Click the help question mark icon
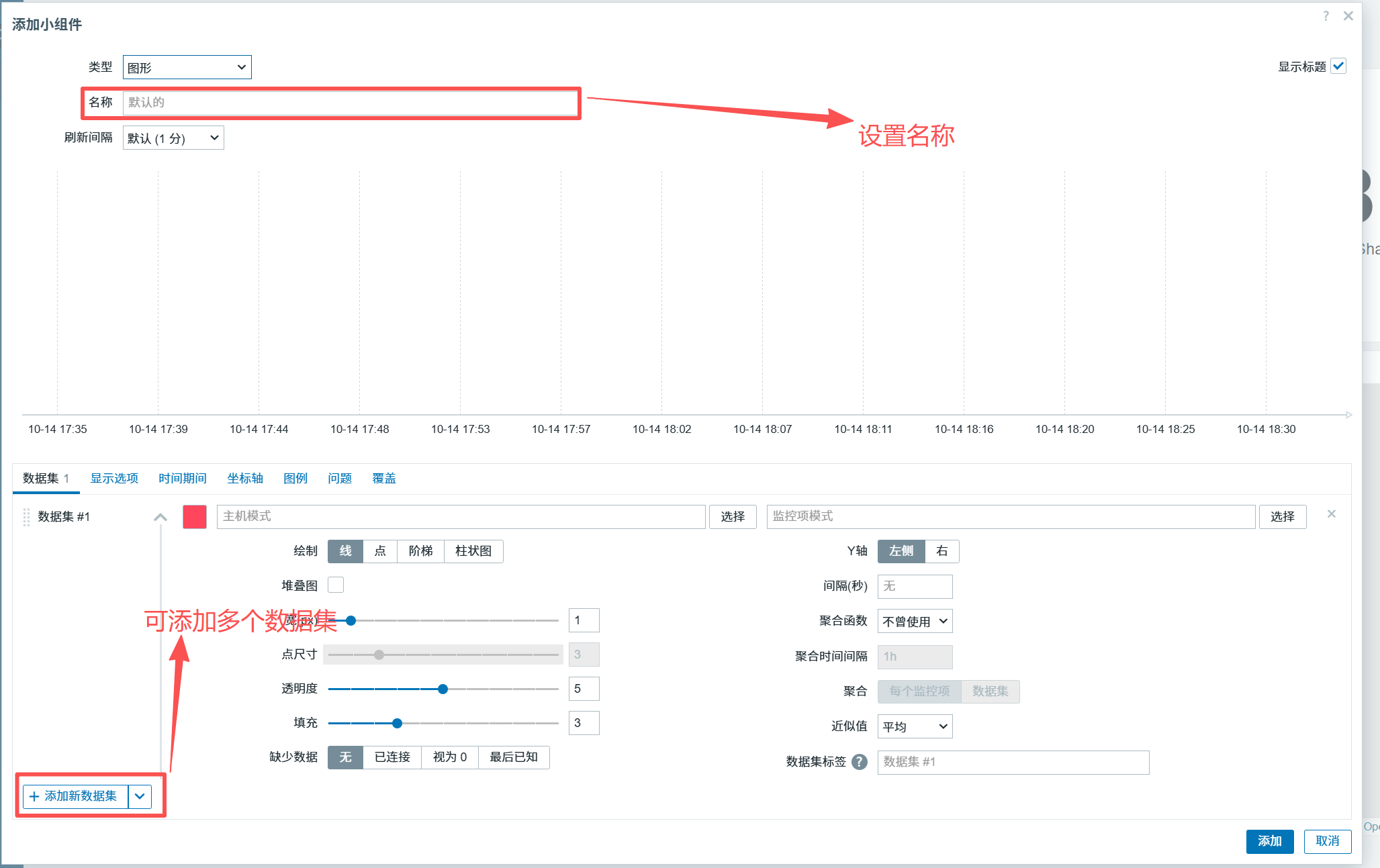1380x868 pixels. pos(1326,16)
